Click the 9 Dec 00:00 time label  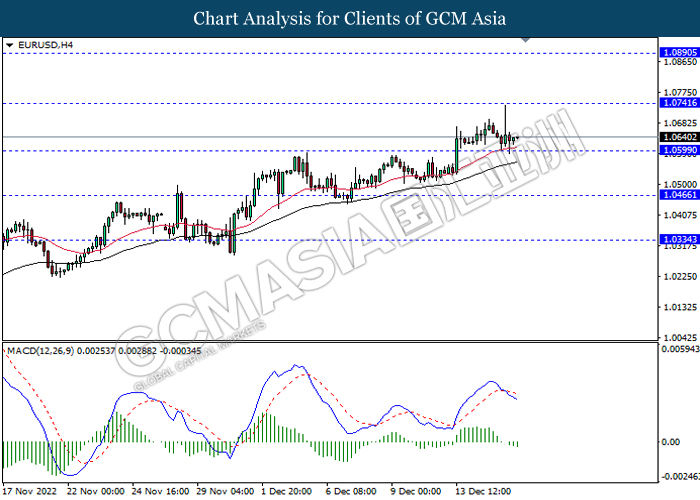(x=416, y=491)
